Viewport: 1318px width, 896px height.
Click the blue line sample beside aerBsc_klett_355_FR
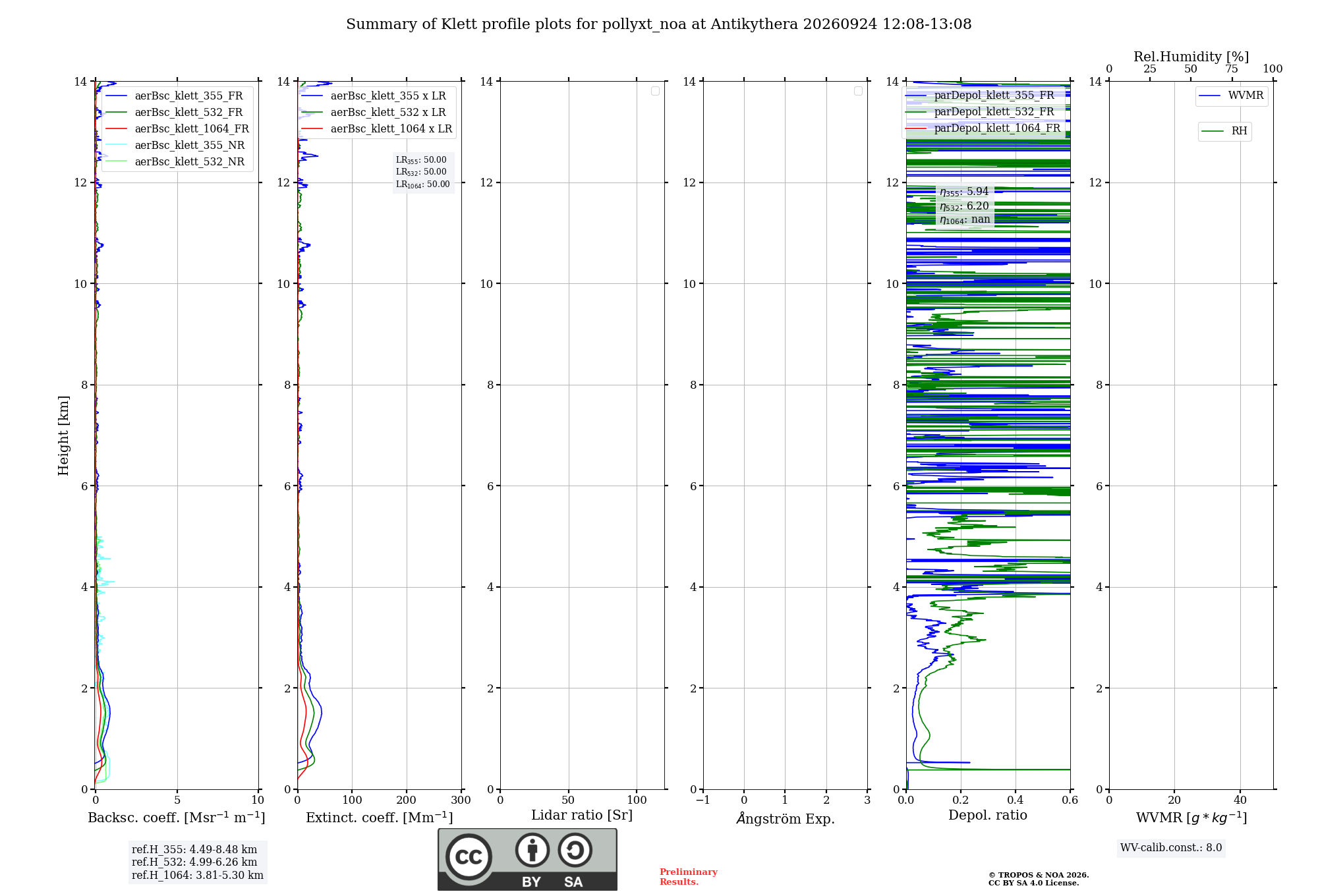pos(116,96)
